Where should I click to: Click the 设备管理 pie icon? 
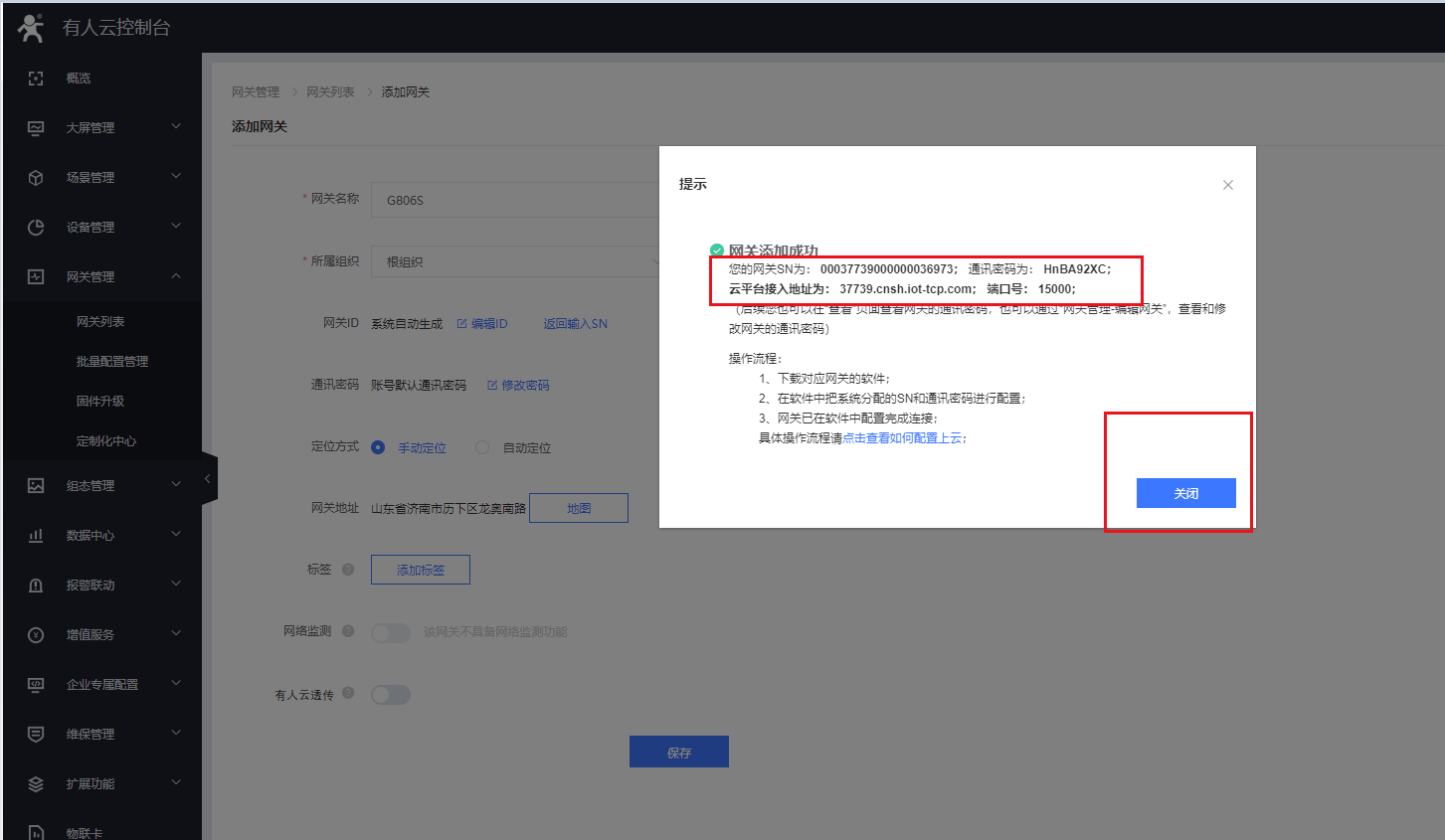(x=36, y=228)
